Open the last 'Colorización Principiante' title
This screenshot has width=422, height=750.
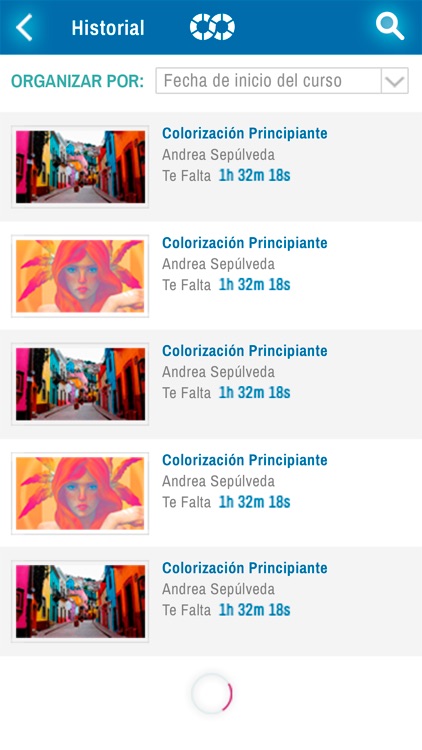pyautogui.click(x=244, y=568)
